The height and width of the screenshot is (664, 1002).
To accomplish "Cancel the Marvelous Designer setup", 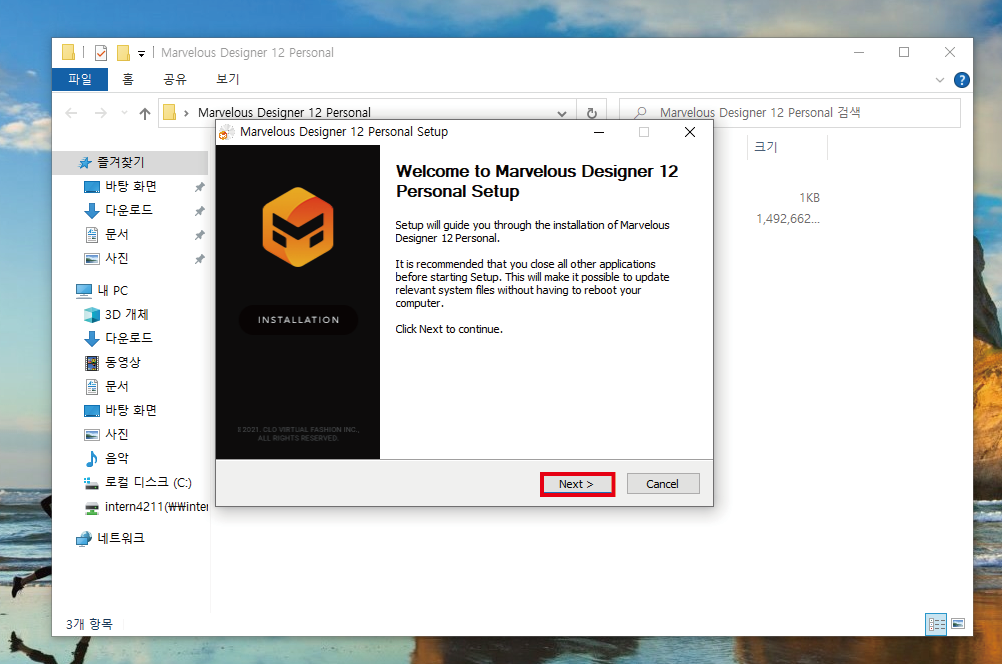I will 663,484.
